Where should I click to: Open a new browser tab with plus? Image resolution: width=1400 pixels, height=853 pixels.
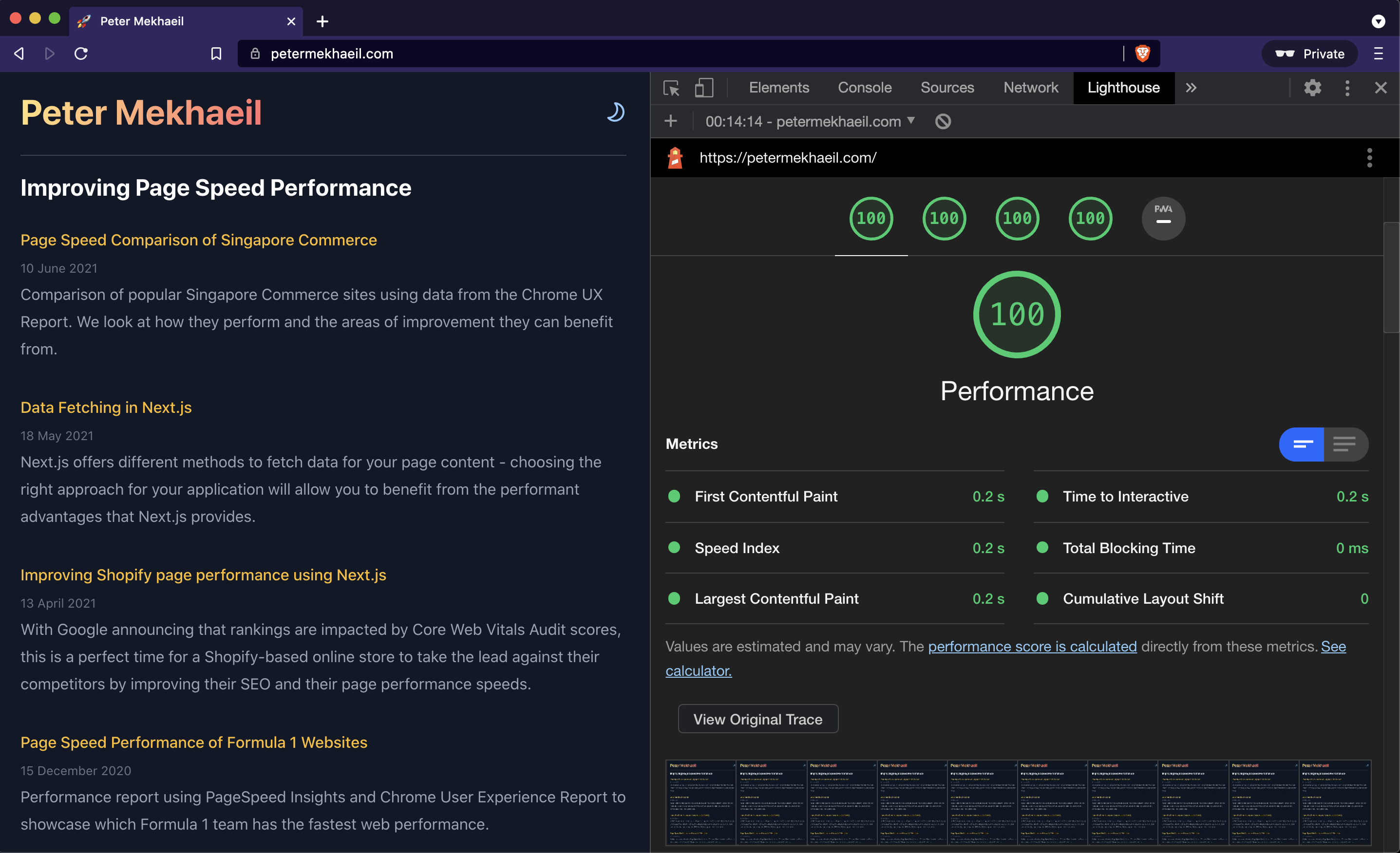pos(322,21)
